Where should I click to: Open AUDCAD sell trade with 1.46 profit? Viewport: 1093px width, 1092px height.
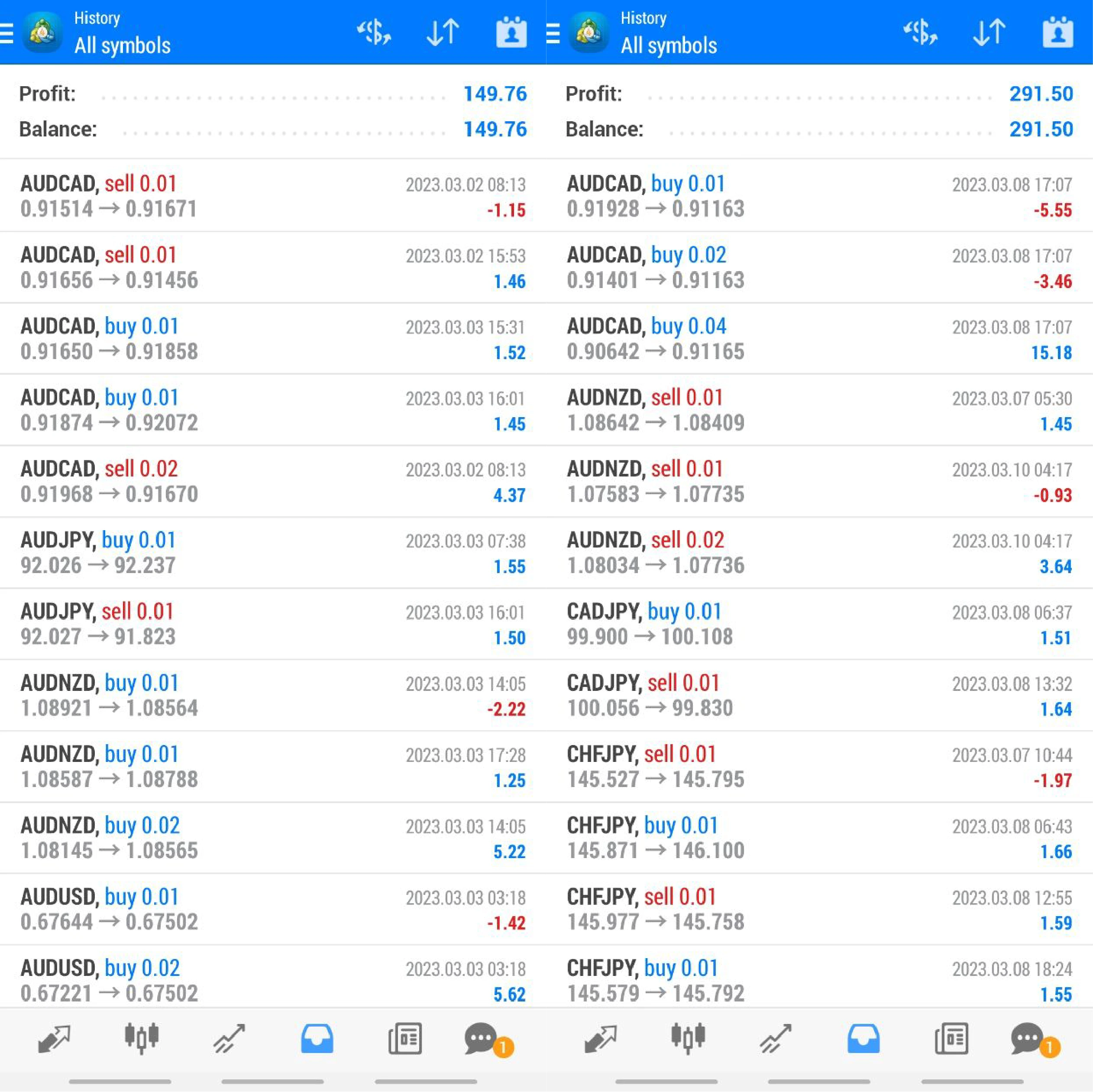tap(273, 267)
